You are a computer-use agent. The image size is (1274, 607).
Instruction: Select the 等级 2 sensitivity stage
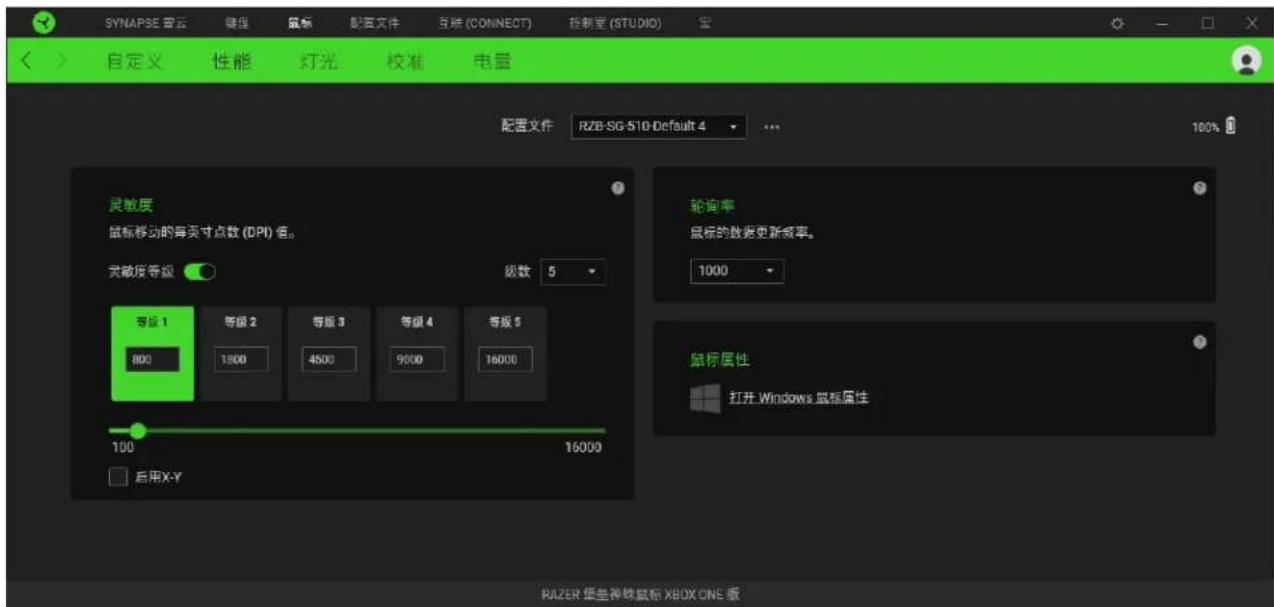[240, 354]
